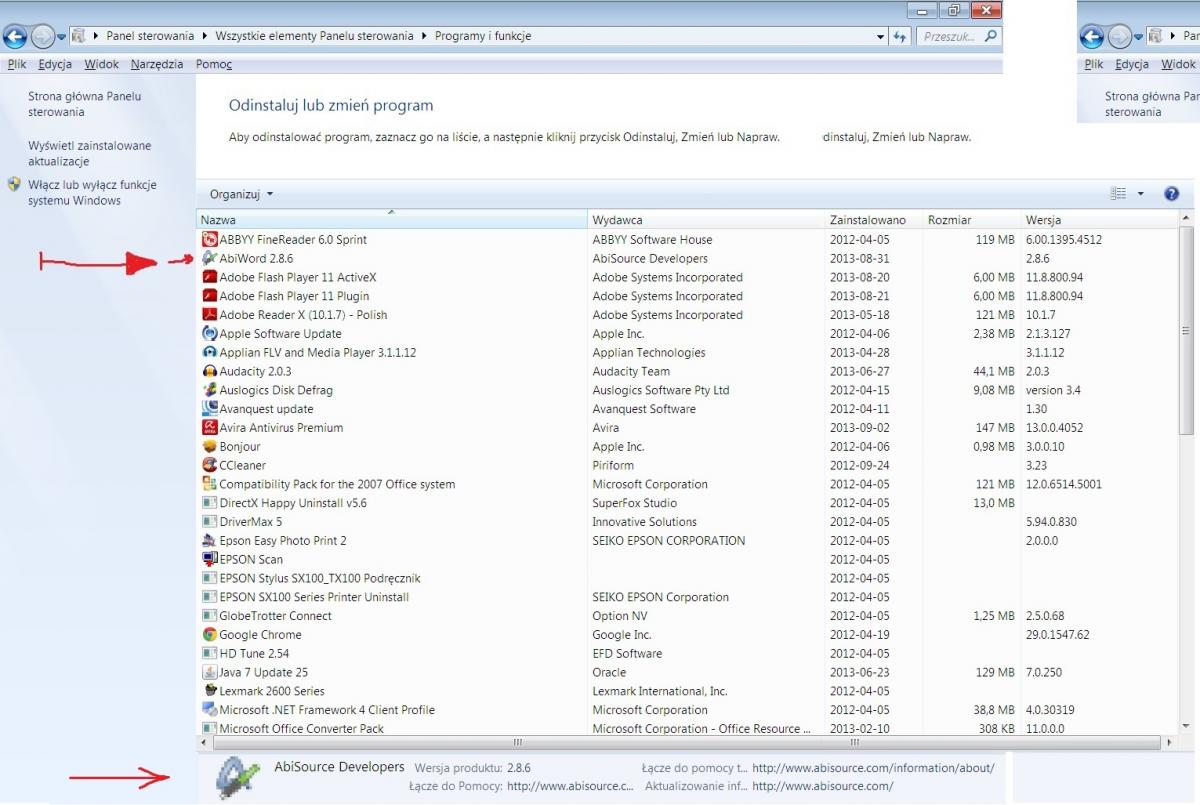Click the Applian FLV and Media Player icon
Image resolution: width=1200 pixels, height=805 pixels.
pyautogui.click(x=209, y=352)
